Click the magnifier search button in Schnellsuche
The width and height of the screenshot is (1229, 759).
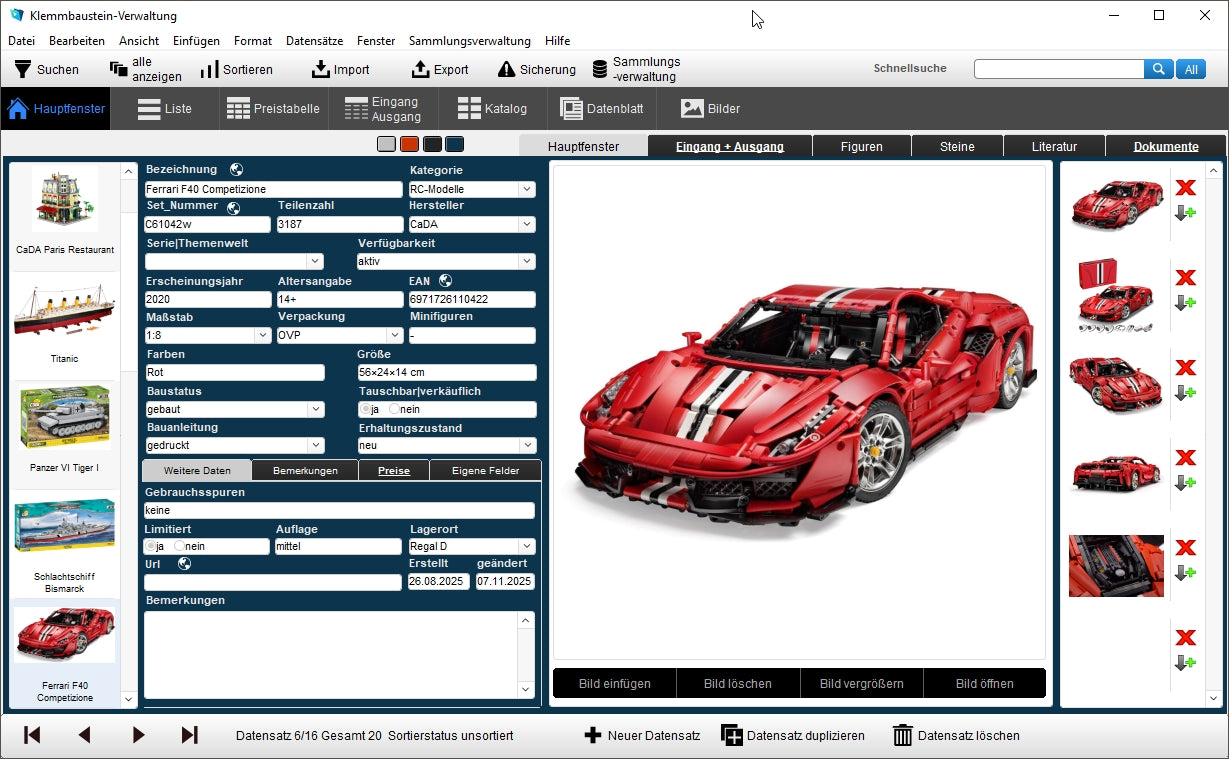click(1158, 69)
